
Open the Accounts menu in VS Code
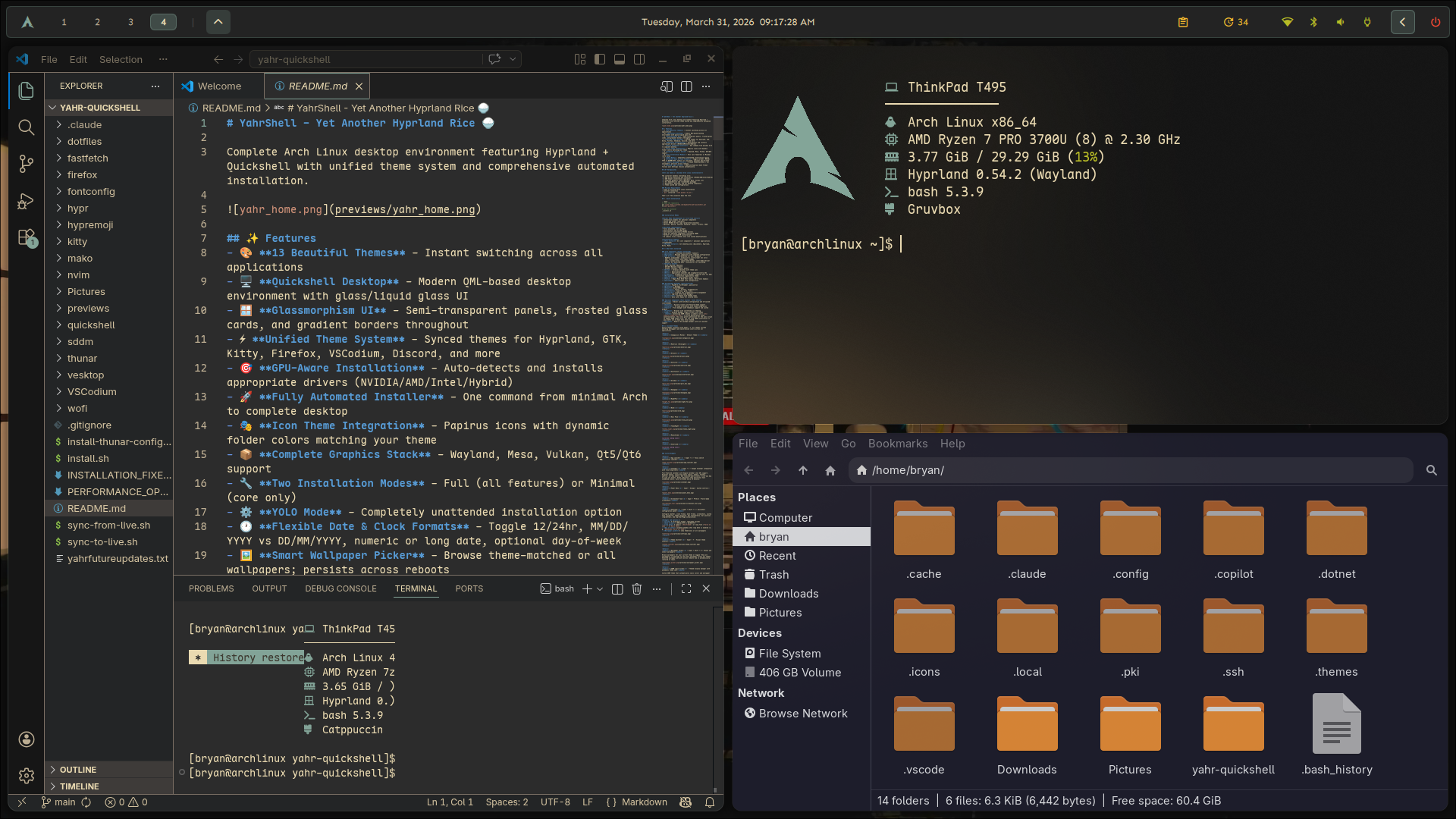click(26, 739)
